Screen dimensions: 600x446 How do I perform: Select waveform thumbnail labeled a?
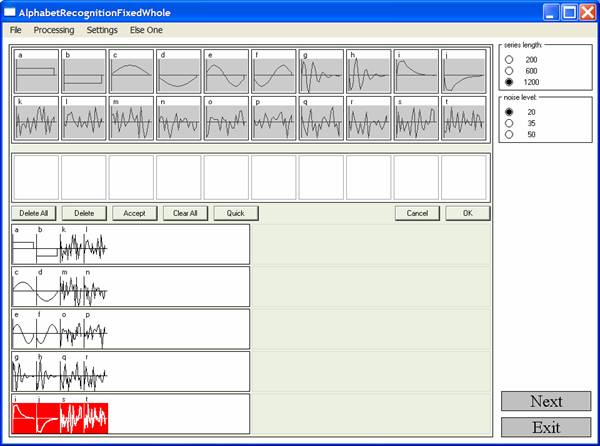coord(36,71)
